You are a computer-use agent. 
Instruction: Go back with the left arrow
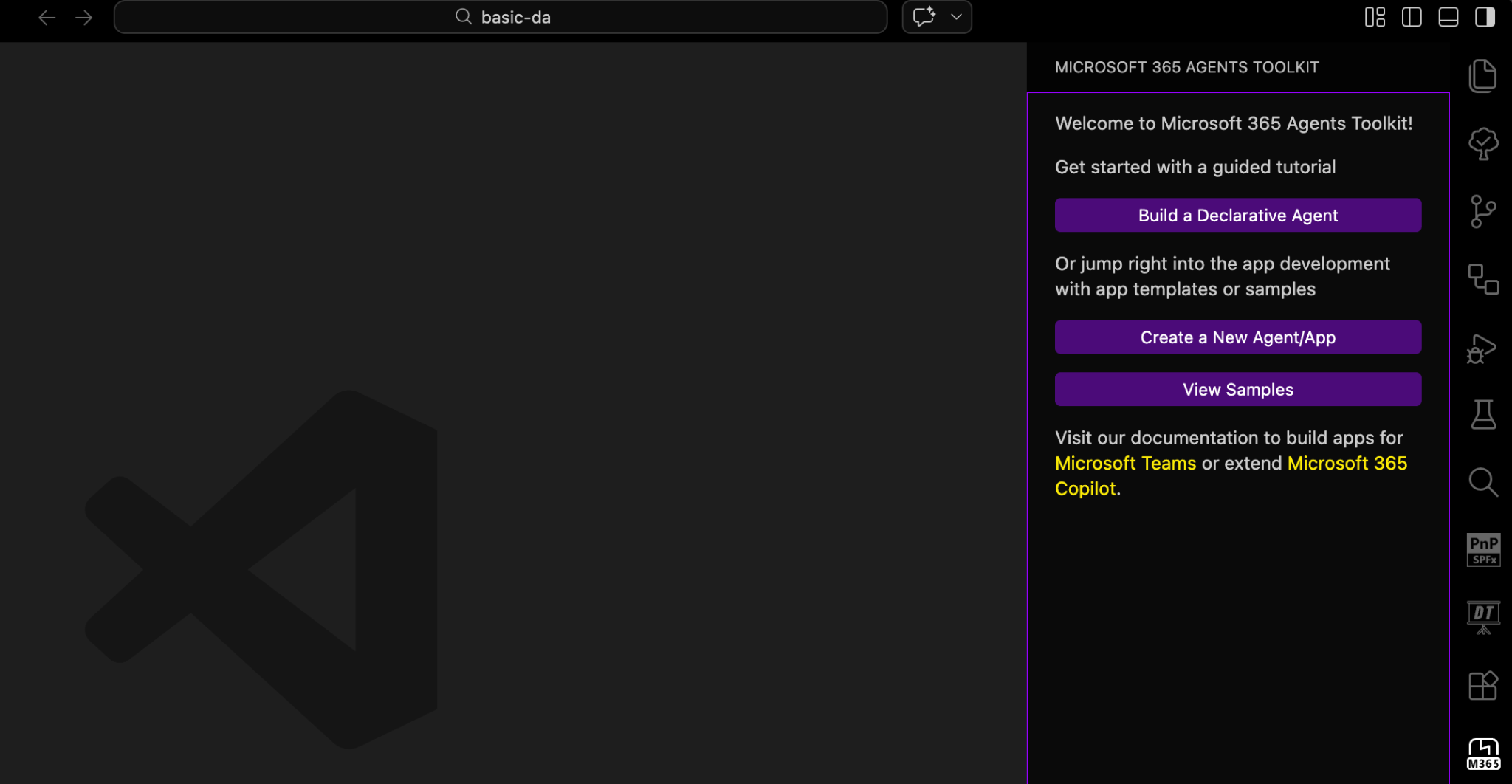tap(47, 17)
